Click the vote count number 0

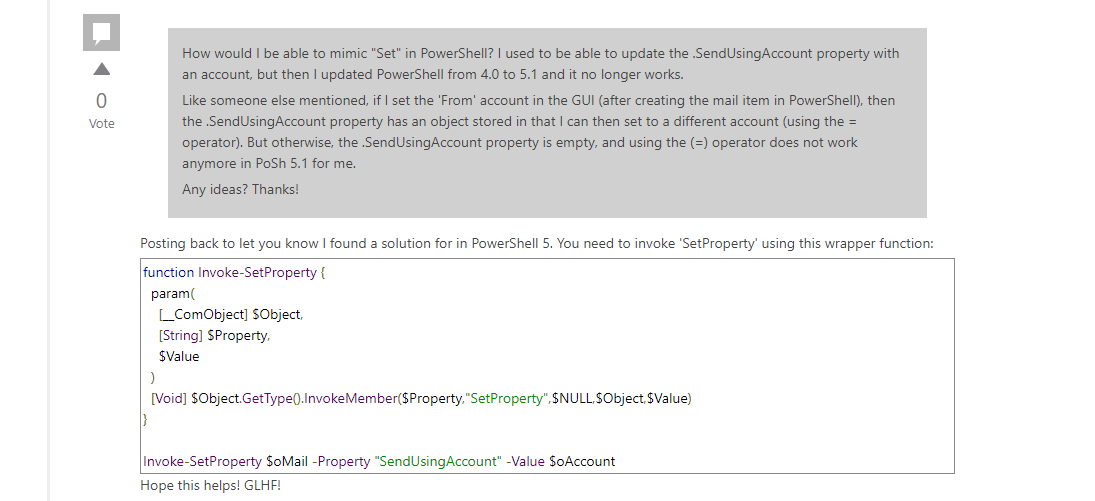coord(101,101)
